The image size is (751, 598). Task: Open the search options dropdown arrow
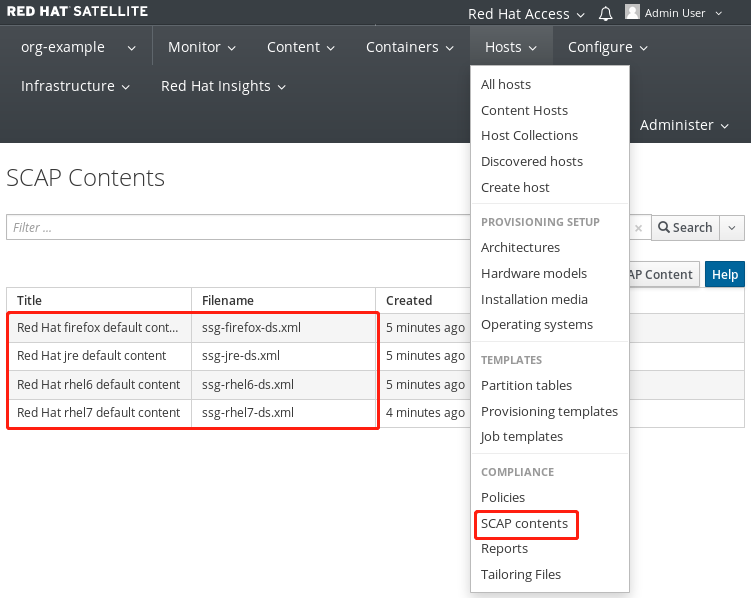click(x=733, y=228)
